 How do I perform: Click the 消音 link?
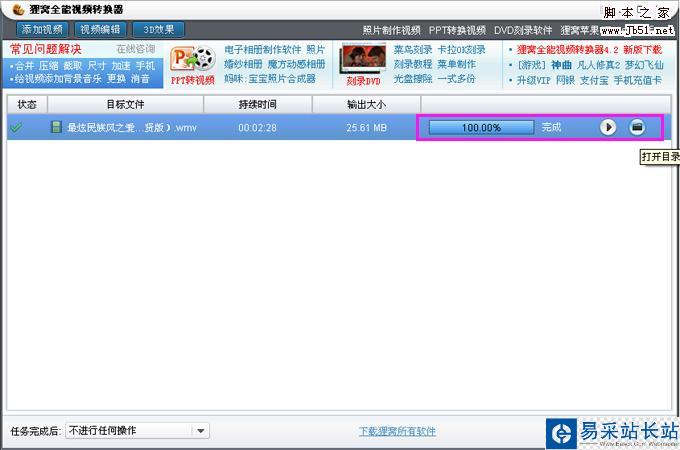coord(140,79)
